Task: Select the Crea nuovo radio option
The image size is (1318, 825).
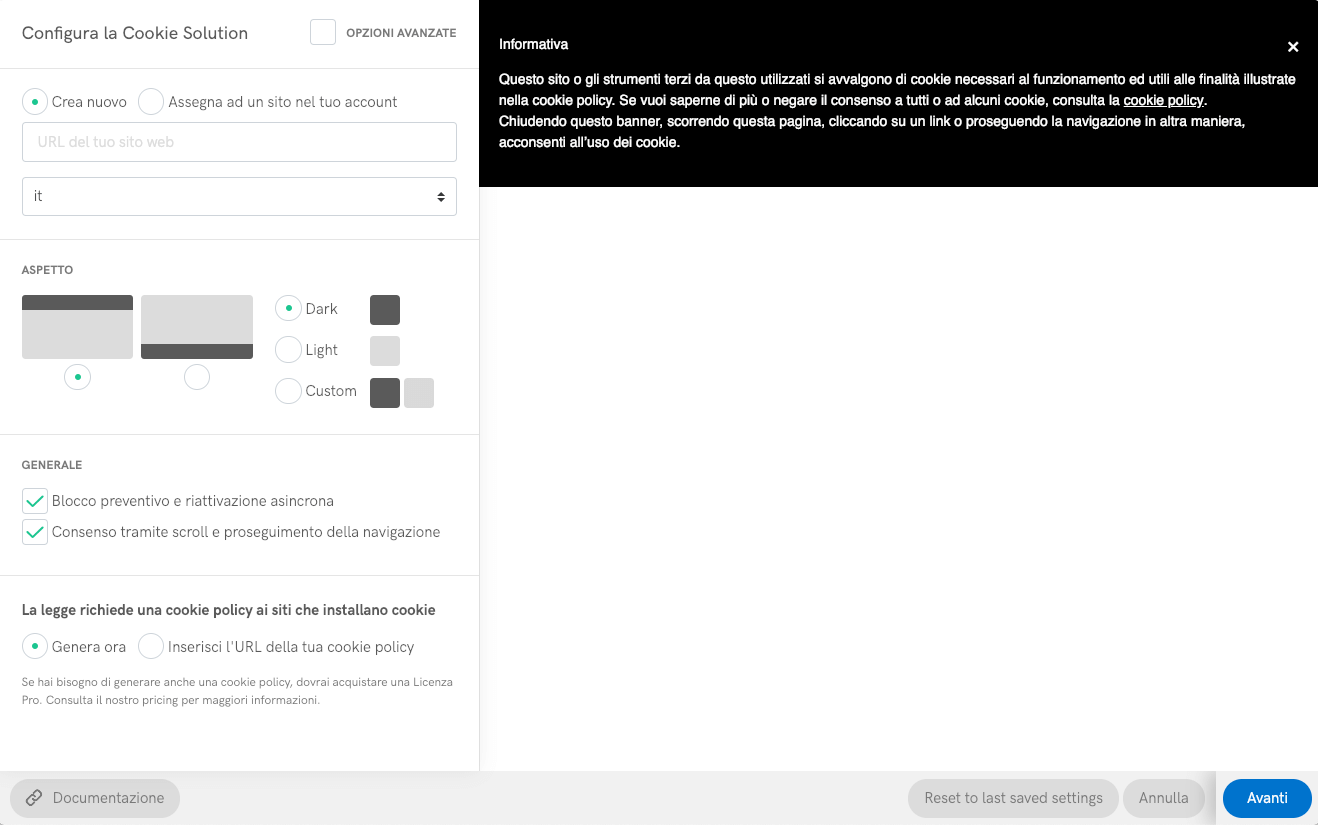Action: pyautogui.click(x=35, y=102)
